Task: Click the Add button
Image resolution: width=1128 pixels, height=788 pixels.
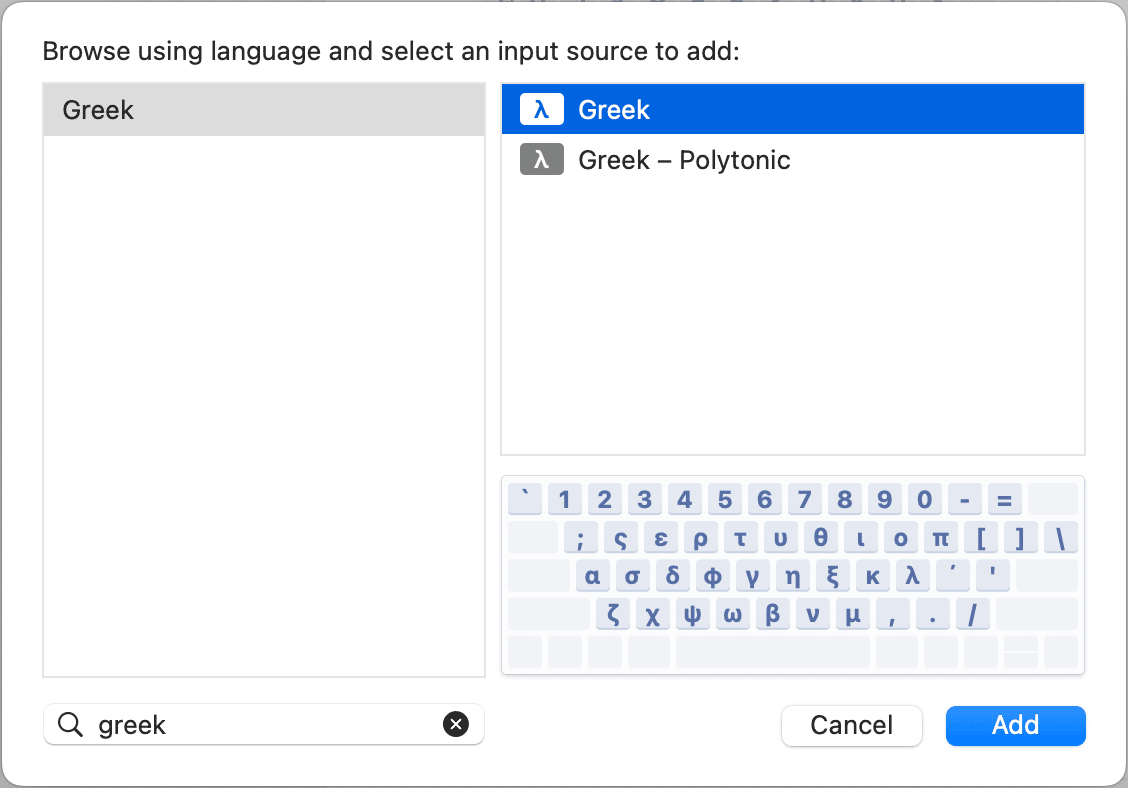Action: pyautogui.click(x=1016, y=725)
